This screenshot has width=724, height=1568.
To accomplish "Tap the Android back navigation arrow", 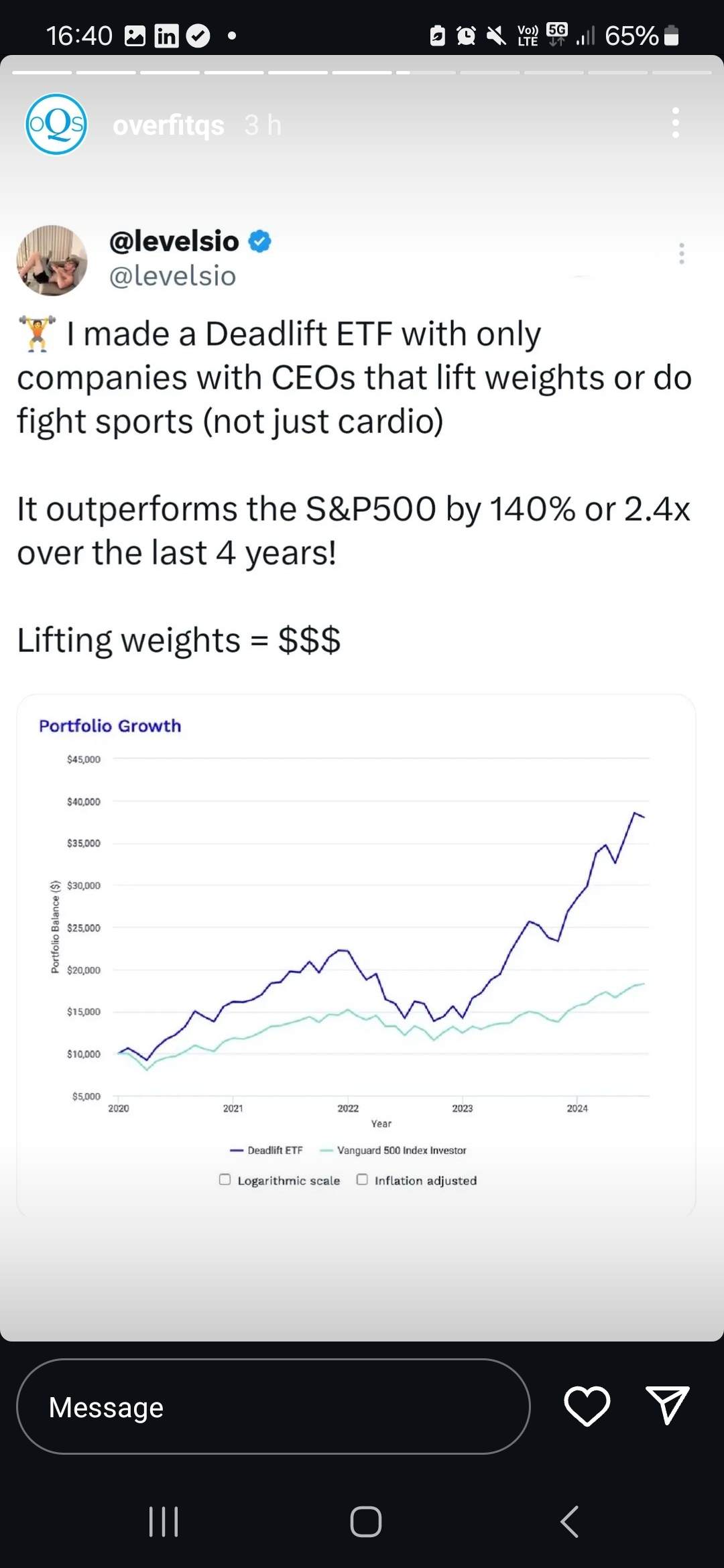I will tap(569, 1521).
